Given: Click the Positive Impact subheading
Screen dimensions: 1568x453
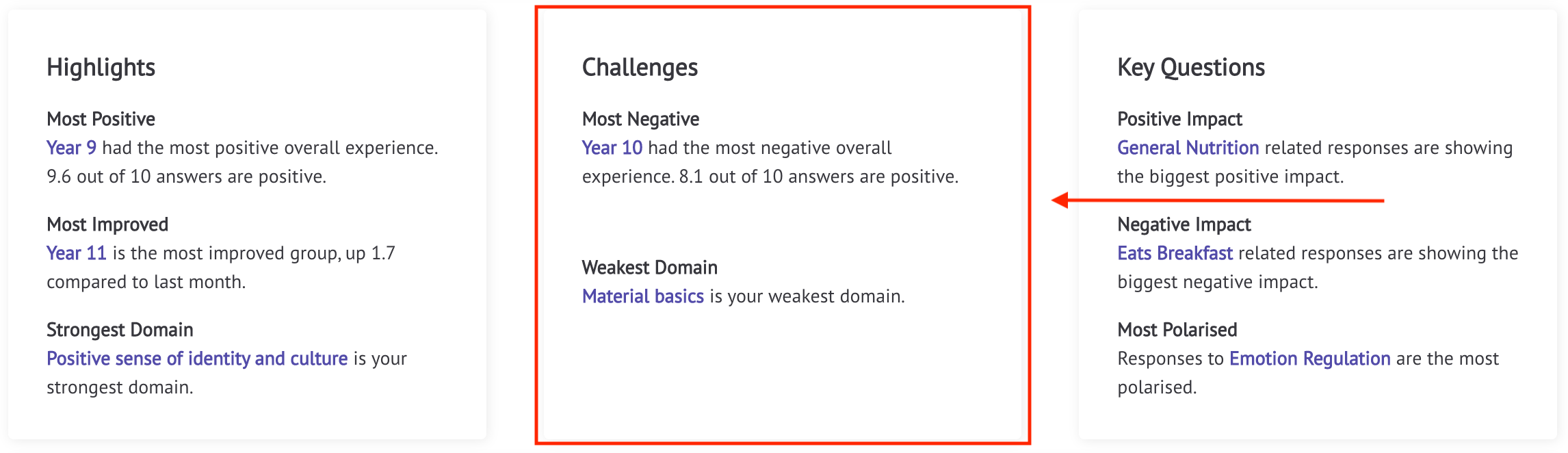Looking at the screenshot, I should tap(1180, 119).
